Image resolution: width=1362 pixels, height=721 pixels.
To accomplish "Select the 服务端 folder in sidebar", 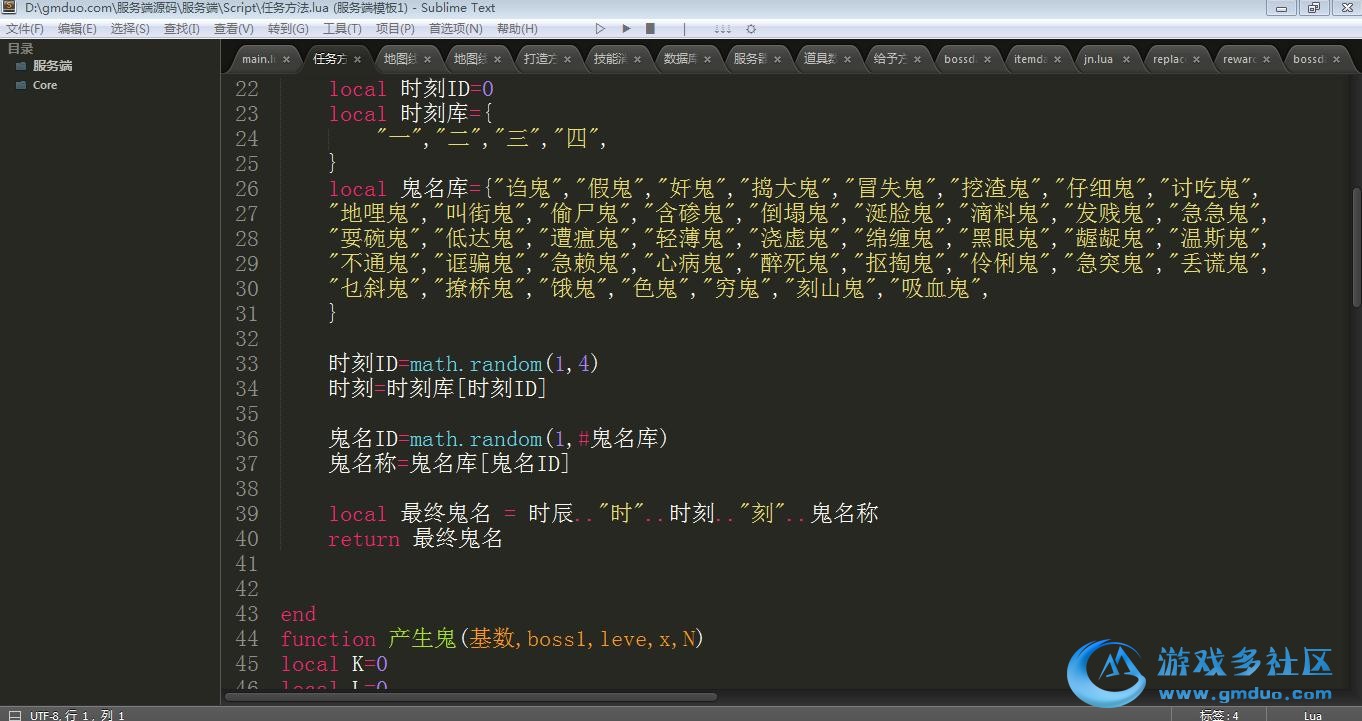I will 52,66.
